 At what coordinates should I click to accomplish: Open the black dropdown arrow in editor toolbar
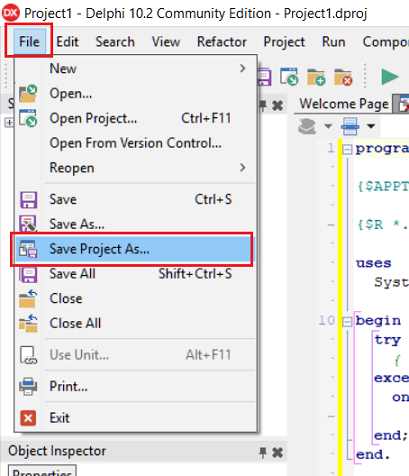pos(371,126)
